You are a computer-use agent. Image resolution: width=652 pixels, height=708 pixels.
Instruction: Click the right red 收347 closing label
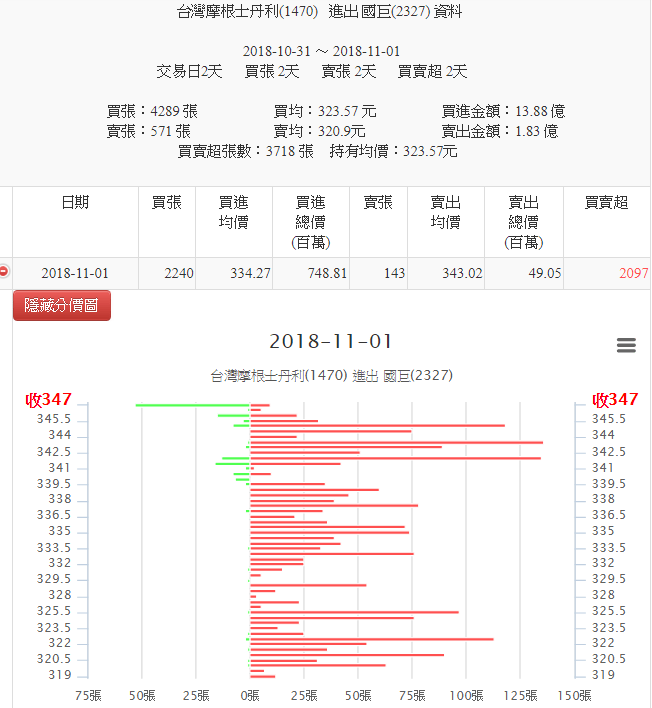pos(615,400)
